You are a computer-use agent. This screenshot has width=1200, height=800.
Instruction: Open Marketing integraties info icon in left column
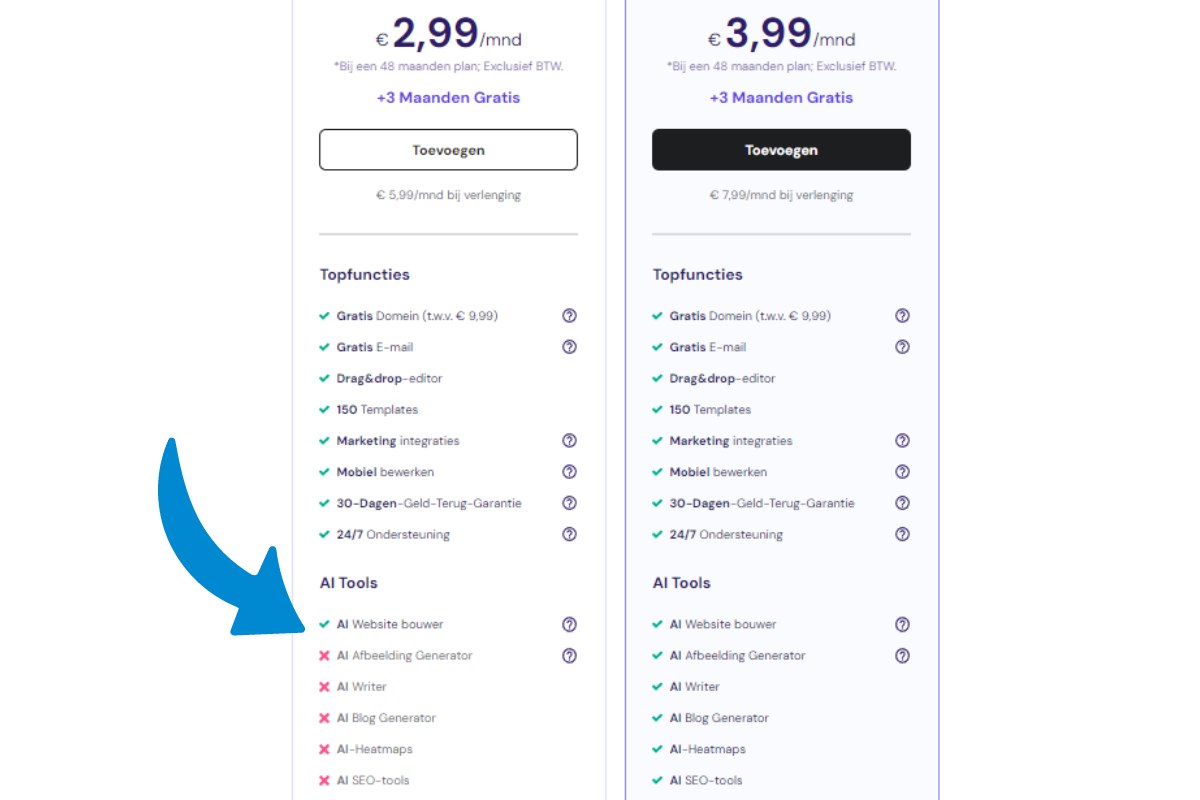click(x=569, y=440)
